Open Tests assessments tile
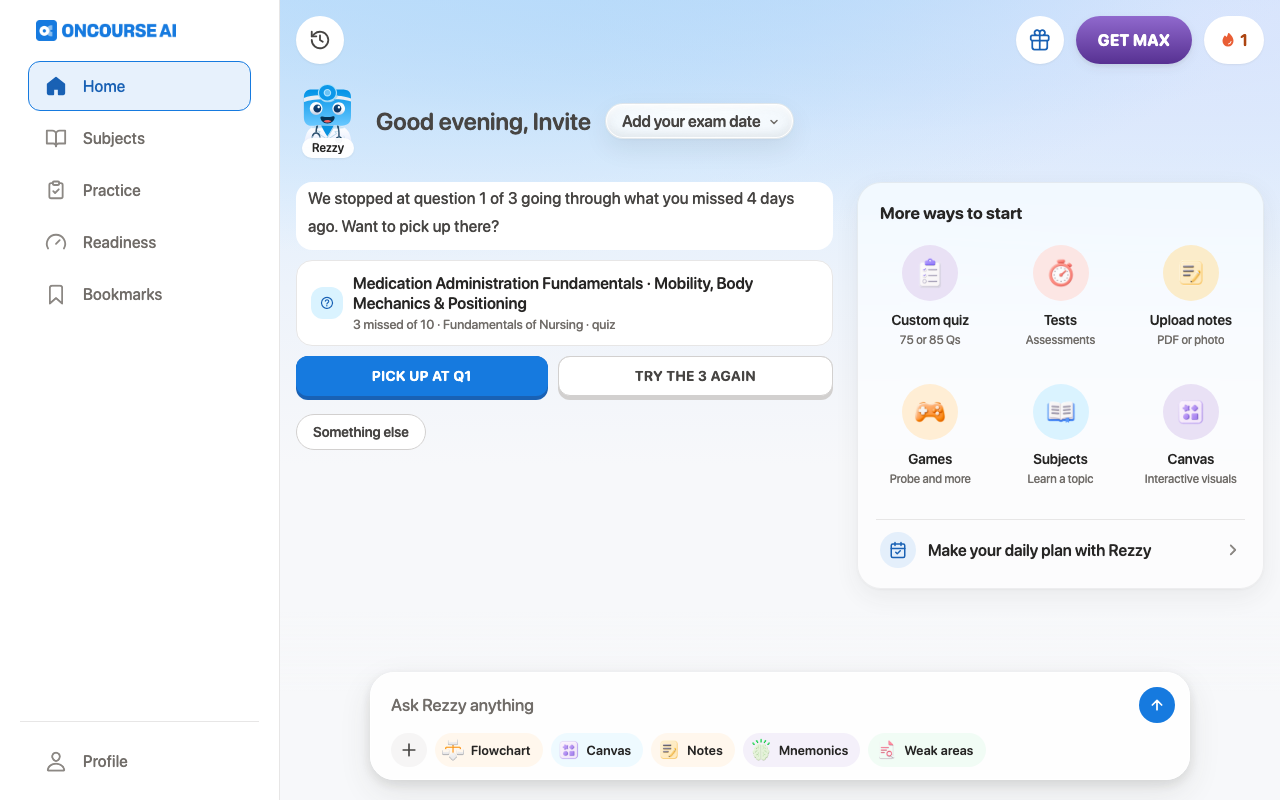Screen dimensions: 1280x800 pyautogui.click(x=1060, y=297)
